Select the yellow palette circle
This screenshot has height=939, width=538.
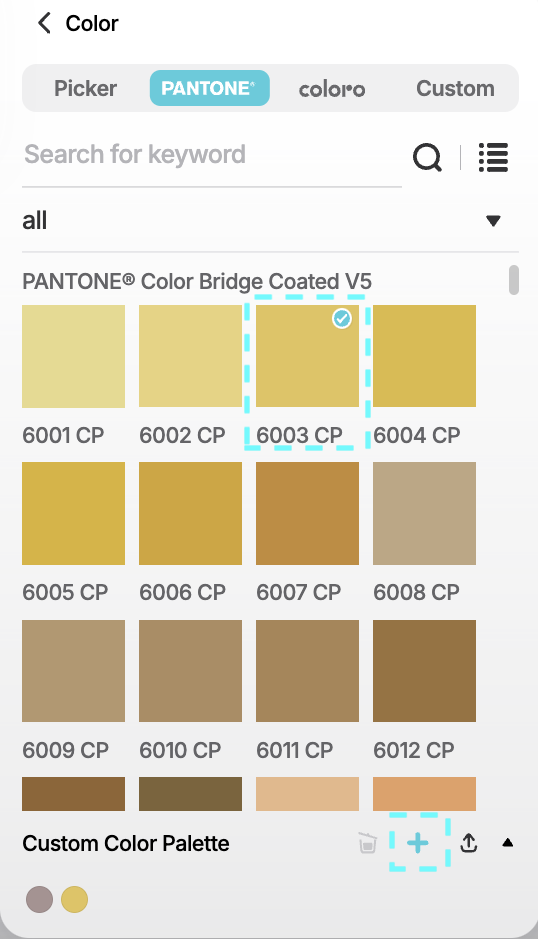[75, 899]
